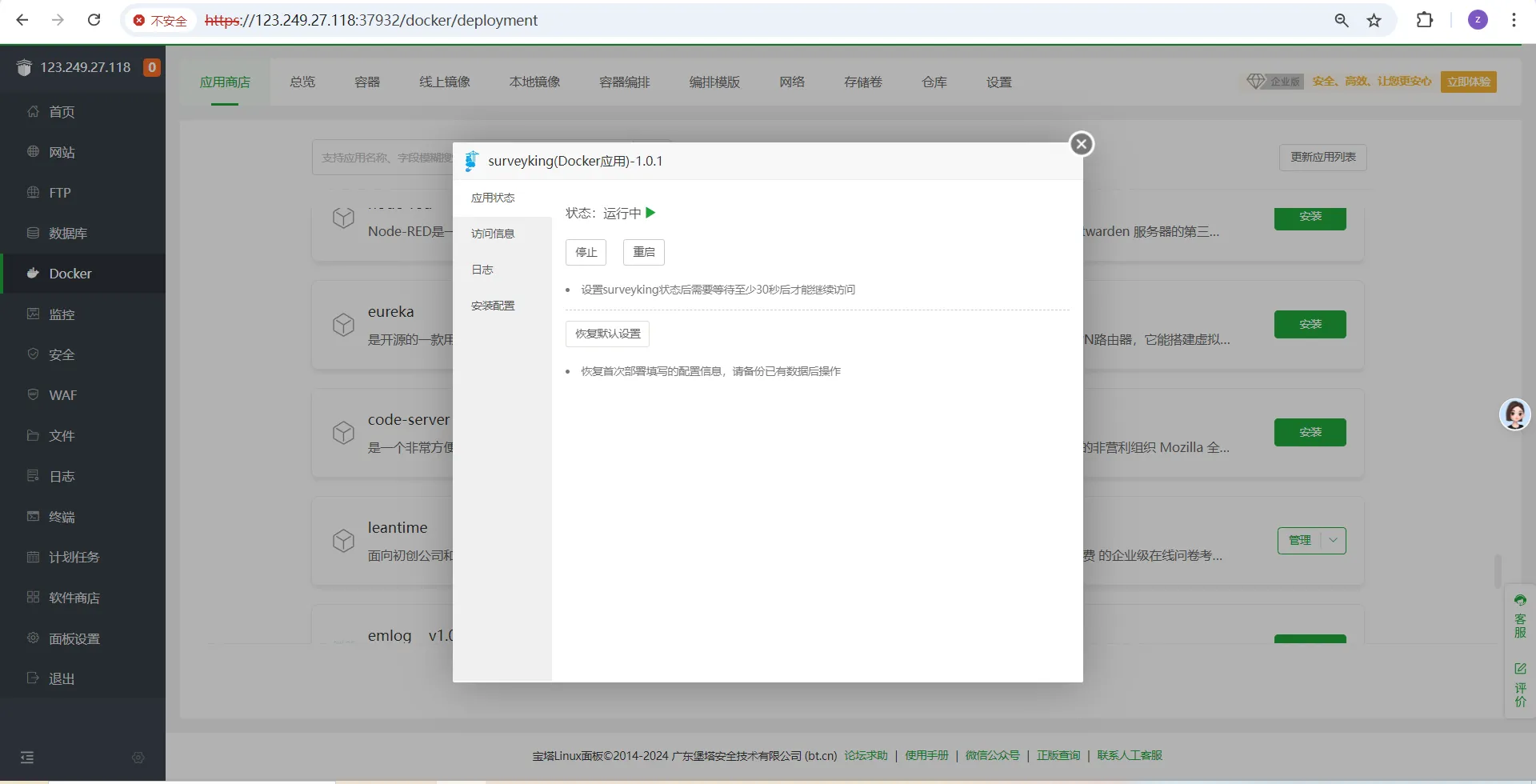Open the 正版查询 footer link

1058,755
